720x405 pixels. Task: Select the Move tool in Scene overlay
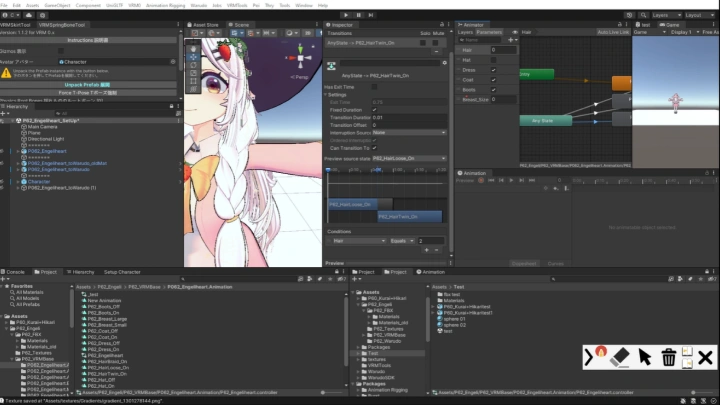pos(193,58)
